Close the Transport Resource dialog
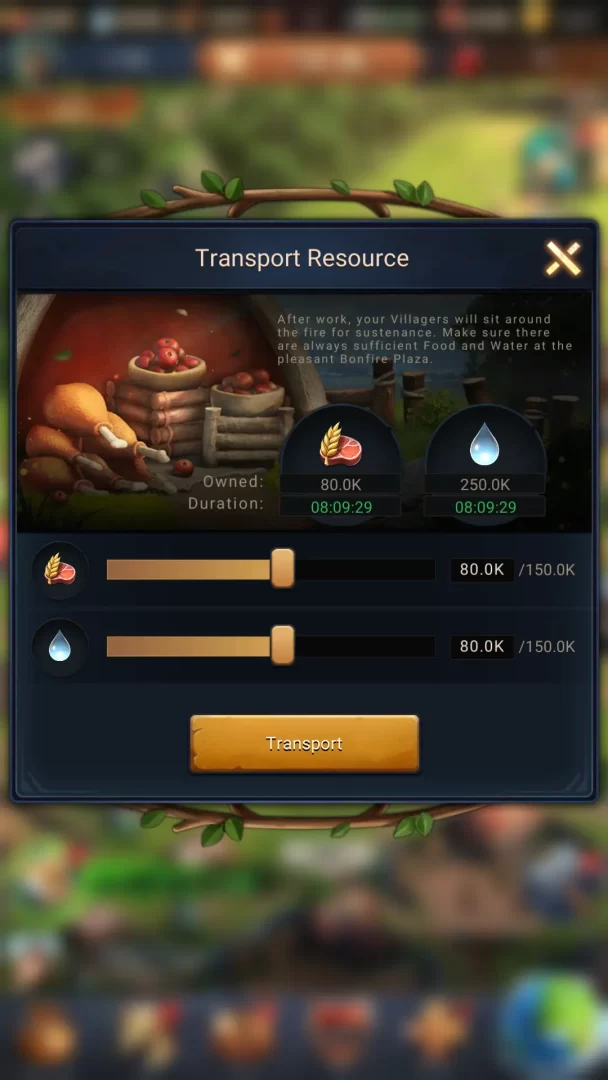 click(x=563, y=258)
